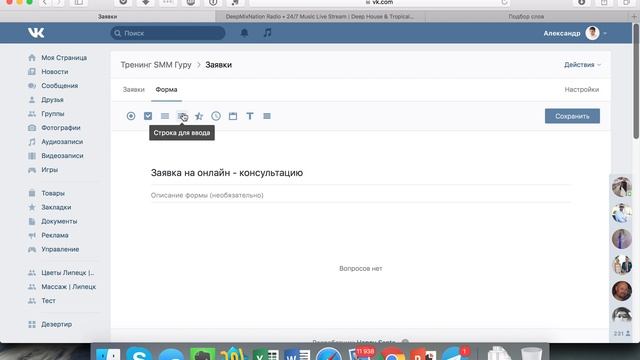Expand the Действия dropdown
This screenshot has height=360, width=640.
[x=582, y=65]
